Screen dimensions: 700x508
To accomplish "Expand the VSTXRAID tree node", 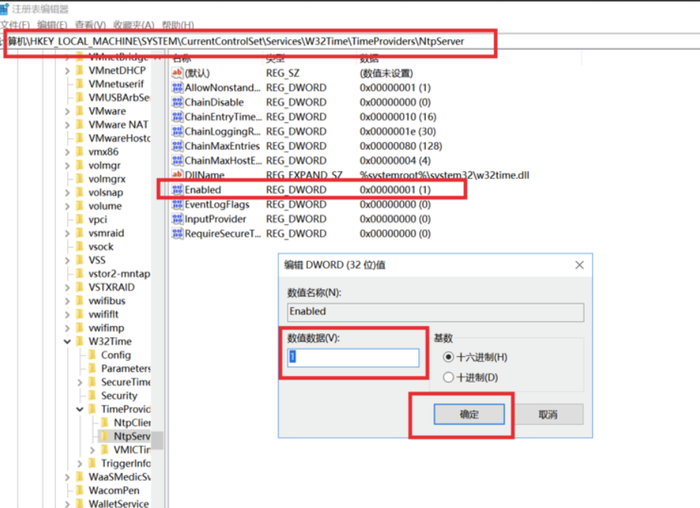I will click(67, 287).
